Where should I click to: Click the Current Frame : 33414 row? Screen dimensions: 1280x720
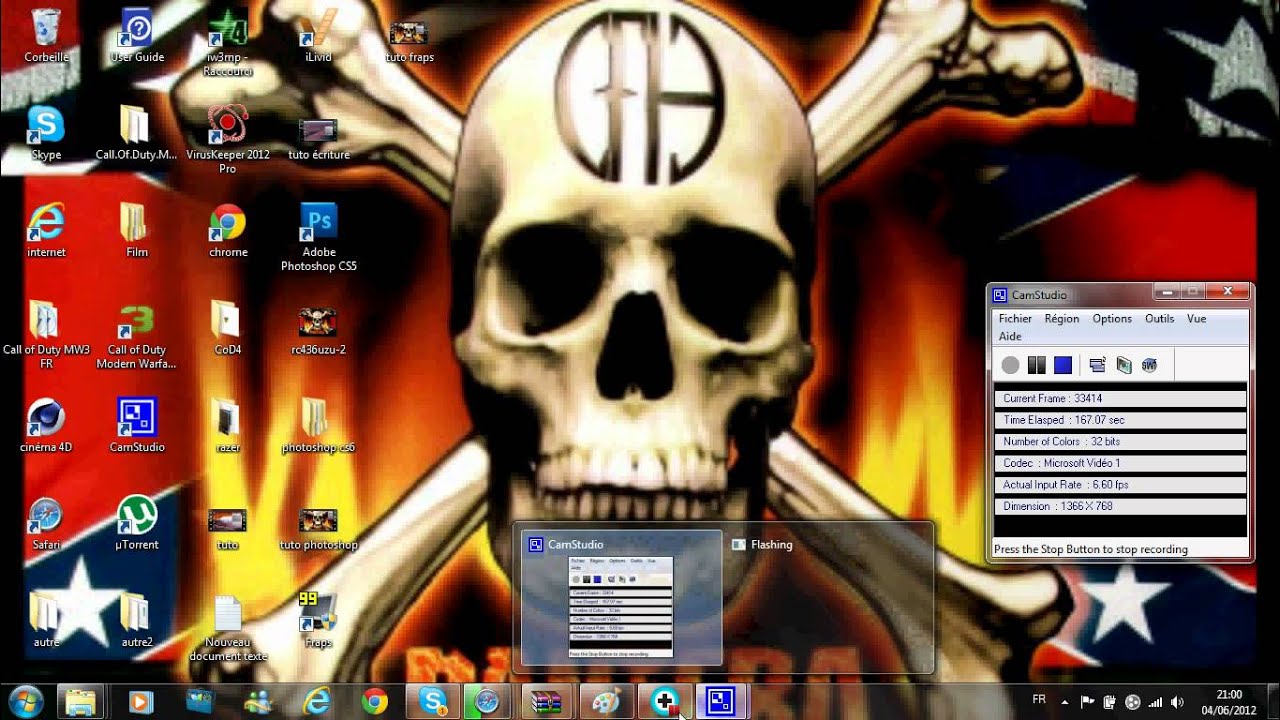click(1120, 398)
